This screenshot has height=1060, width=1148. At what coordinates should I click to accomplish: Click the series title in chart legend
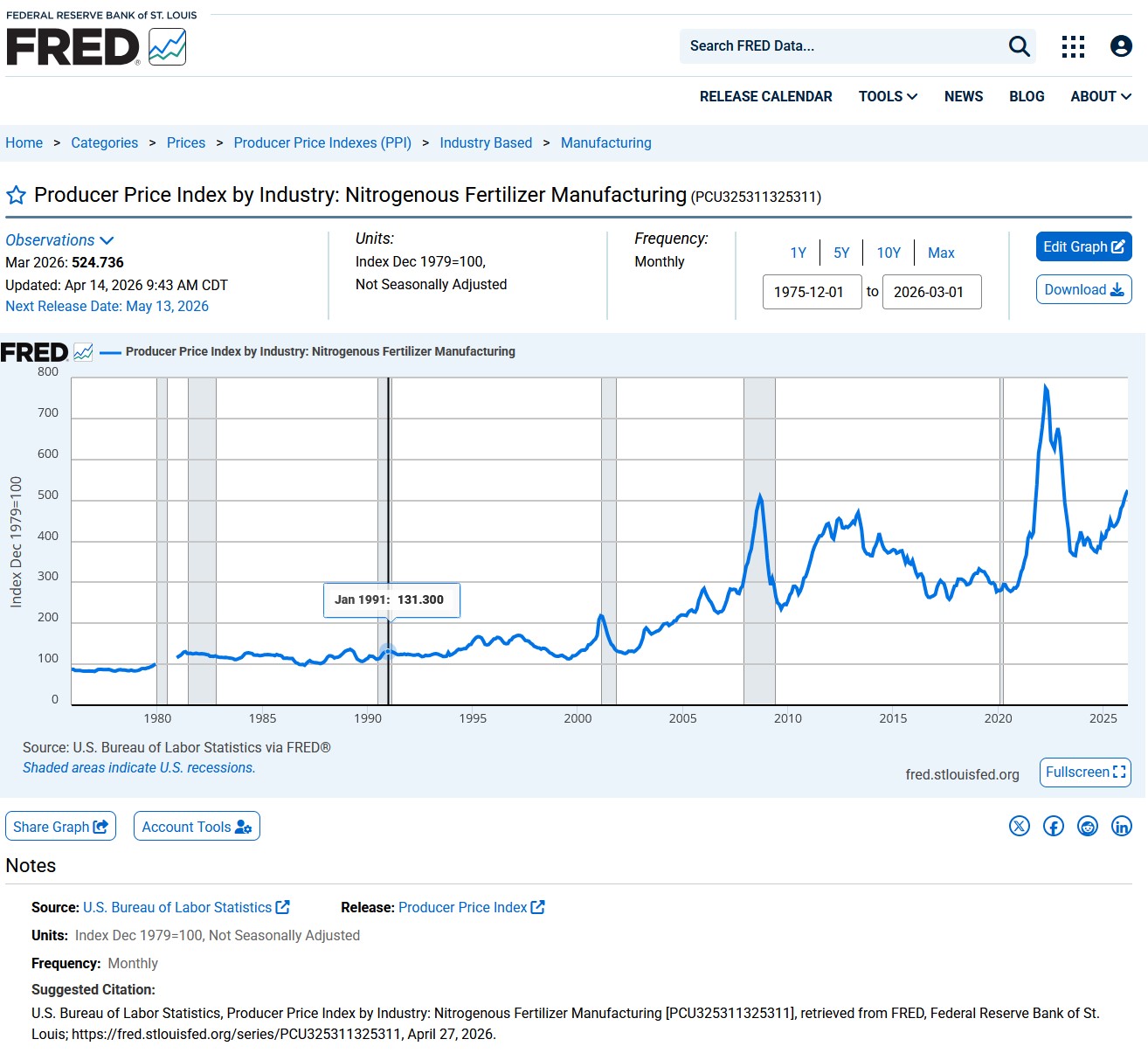[321, 351]
